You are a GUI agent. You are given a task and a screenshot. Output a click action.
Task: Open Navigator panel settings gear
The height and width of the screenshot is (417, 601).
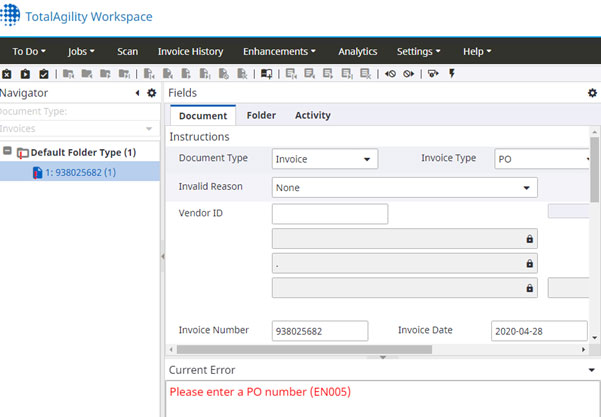152,93
